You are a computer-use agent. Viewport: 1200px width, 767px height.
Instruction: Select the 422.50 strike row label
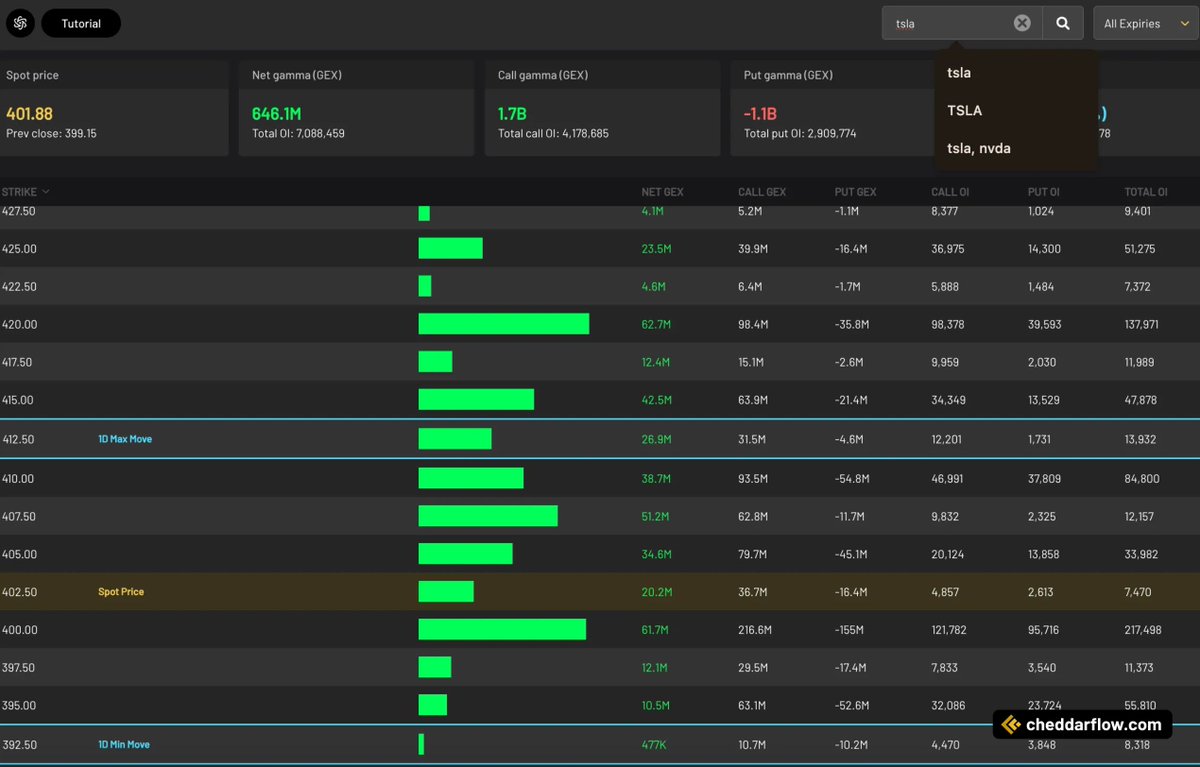[19, 287]
